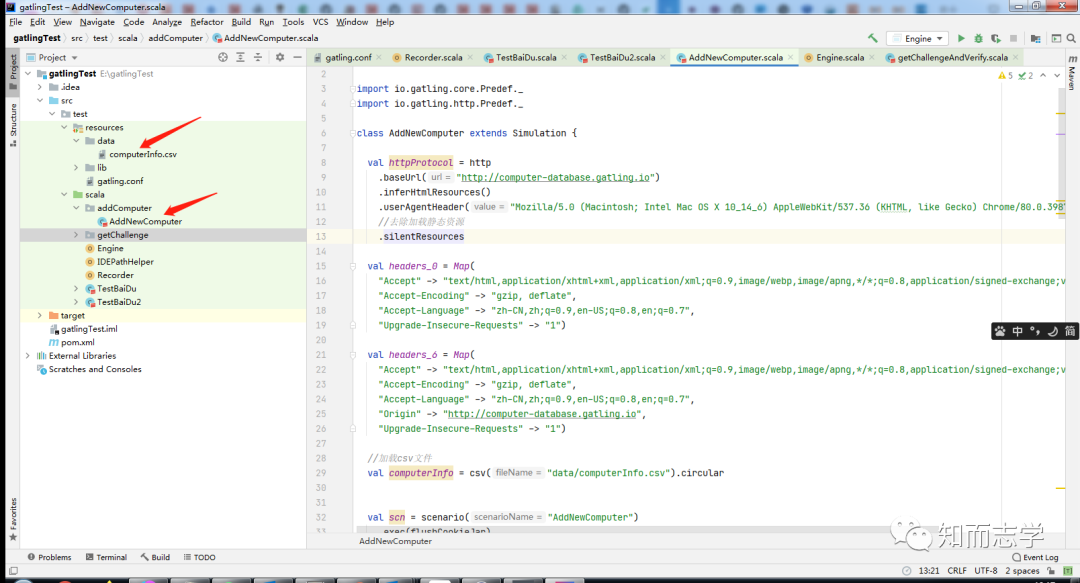
Task: Run the Engine configuration with green play icon
Action: [x=961, y=39]
